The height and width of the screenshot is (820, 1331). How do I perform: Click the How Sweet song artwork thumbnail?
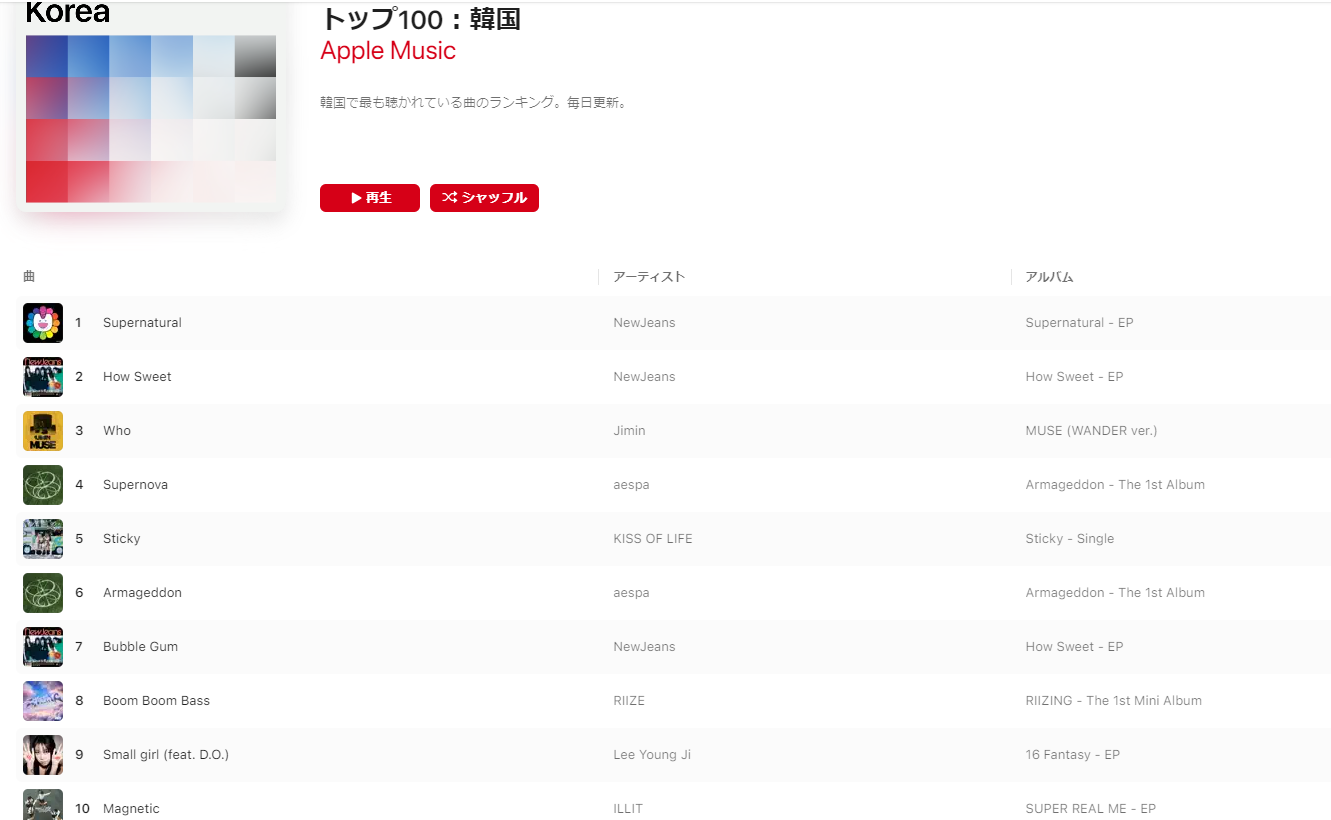click(43, 377)
